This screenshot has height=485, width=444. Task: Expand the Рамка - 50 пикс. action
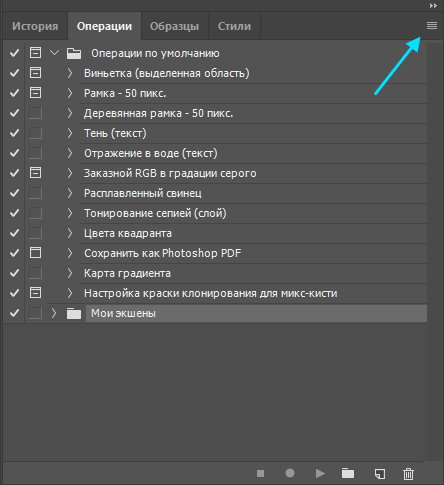point(69,93)
